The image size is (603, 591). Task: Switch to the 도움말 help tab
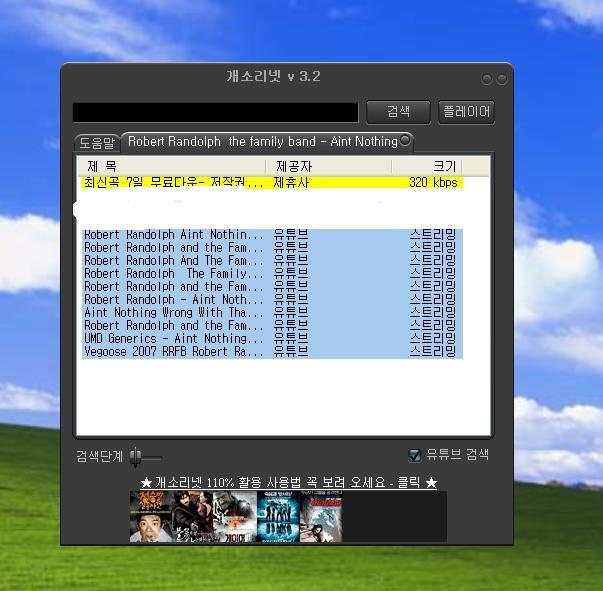(97, 143)
